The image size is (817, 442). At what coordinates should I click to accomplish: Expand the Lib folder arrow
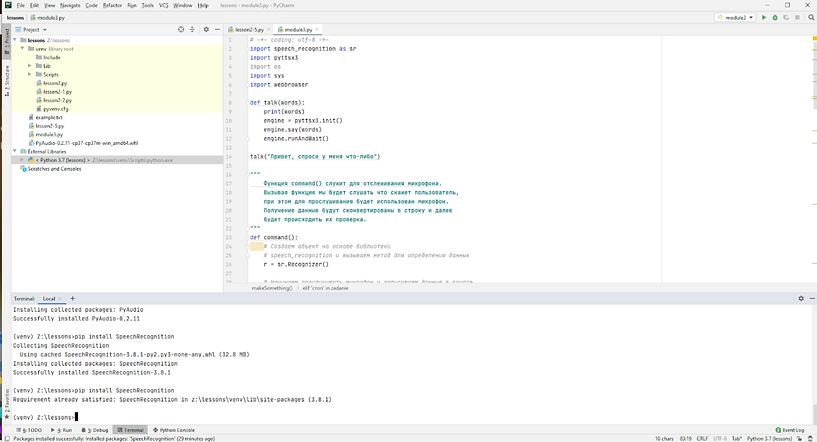pyautogui.click(x=30, y=66)
